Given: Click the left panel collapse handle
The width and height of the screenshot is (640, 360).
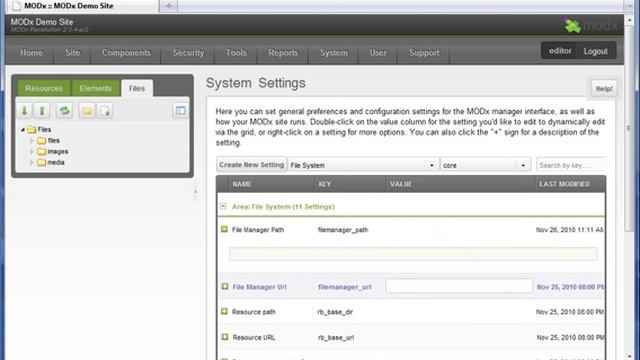Looking at the screenshot, I should coord(196,192).
